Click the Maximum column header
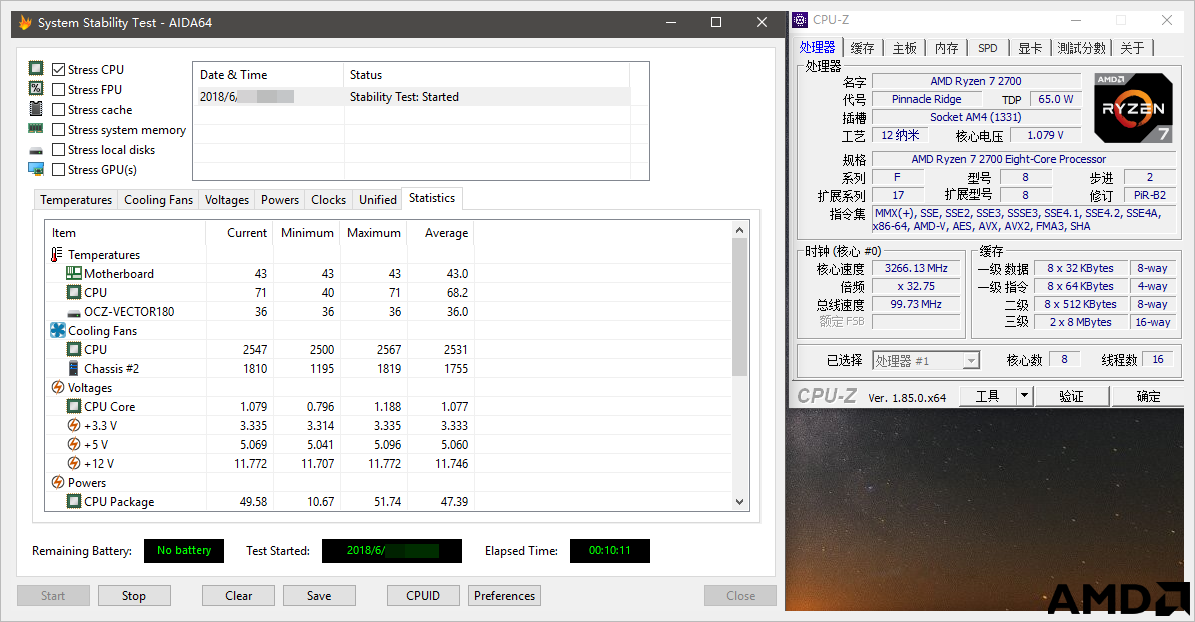 pos(373,232)
